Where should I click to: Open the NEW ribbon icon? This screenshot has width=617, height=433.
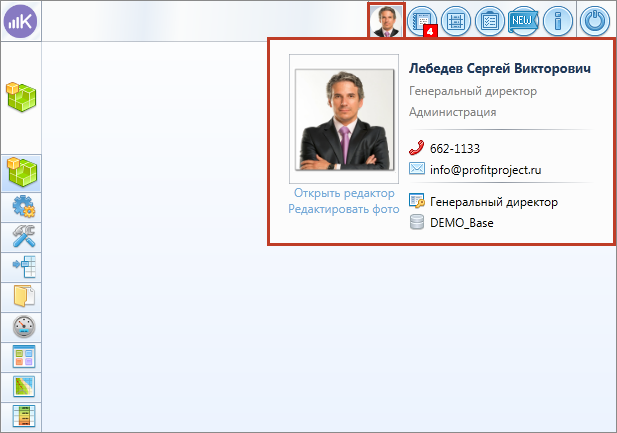(x=524, y=21)
